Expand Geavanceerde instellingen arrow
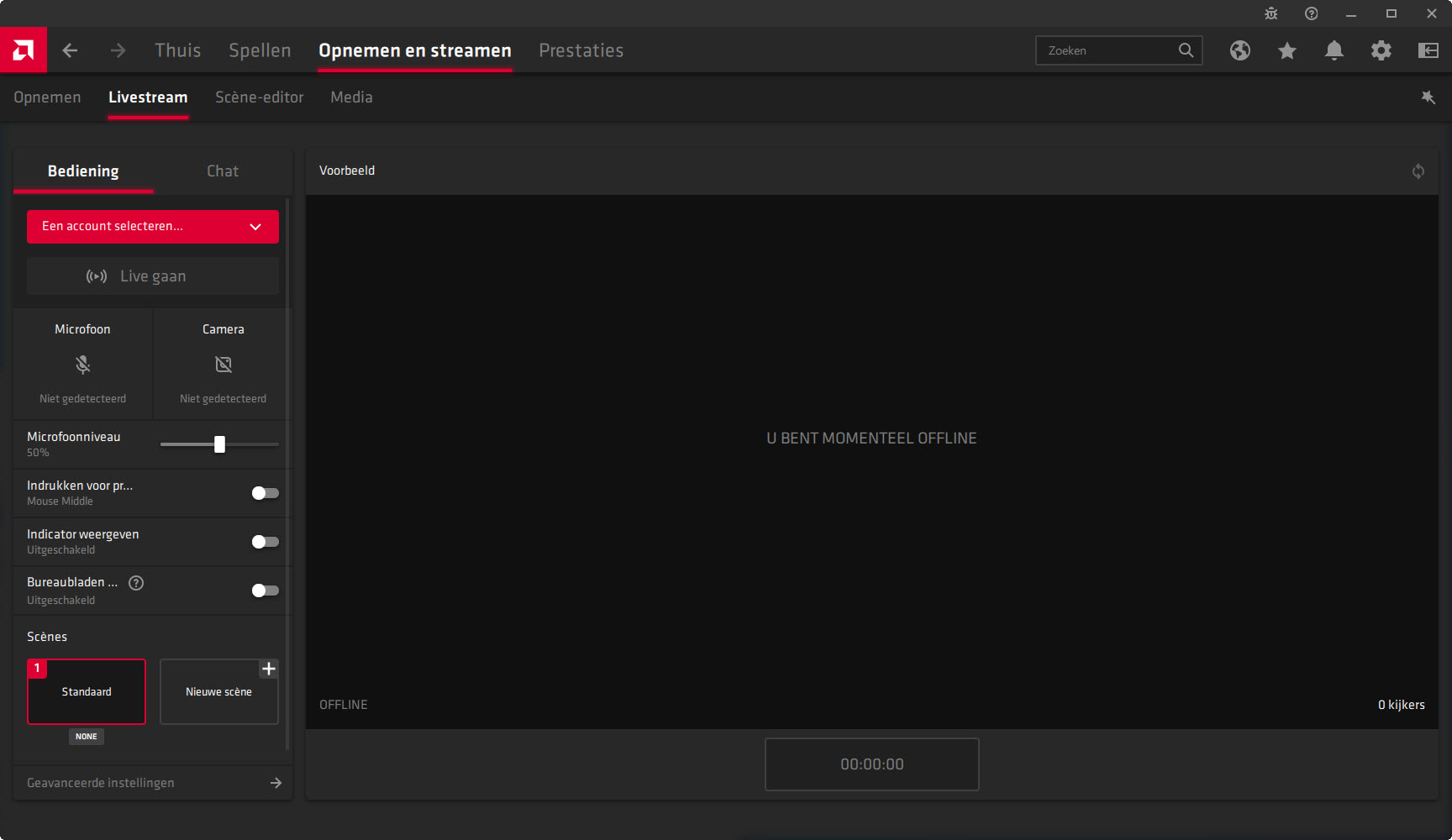The height and width of the screenshot is (840, 1452). point(276,783)
